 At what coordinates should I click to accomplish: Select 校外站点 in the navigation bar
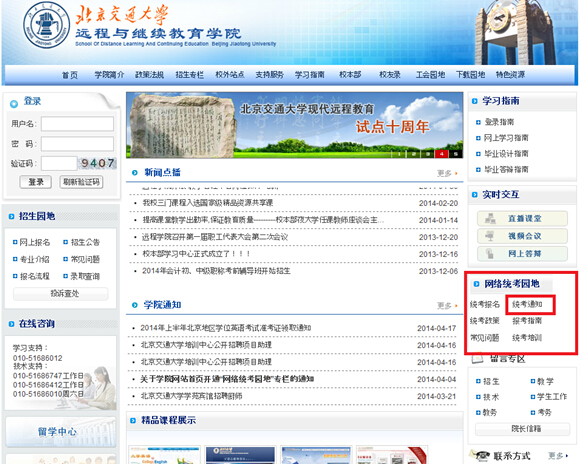[230, 75]
